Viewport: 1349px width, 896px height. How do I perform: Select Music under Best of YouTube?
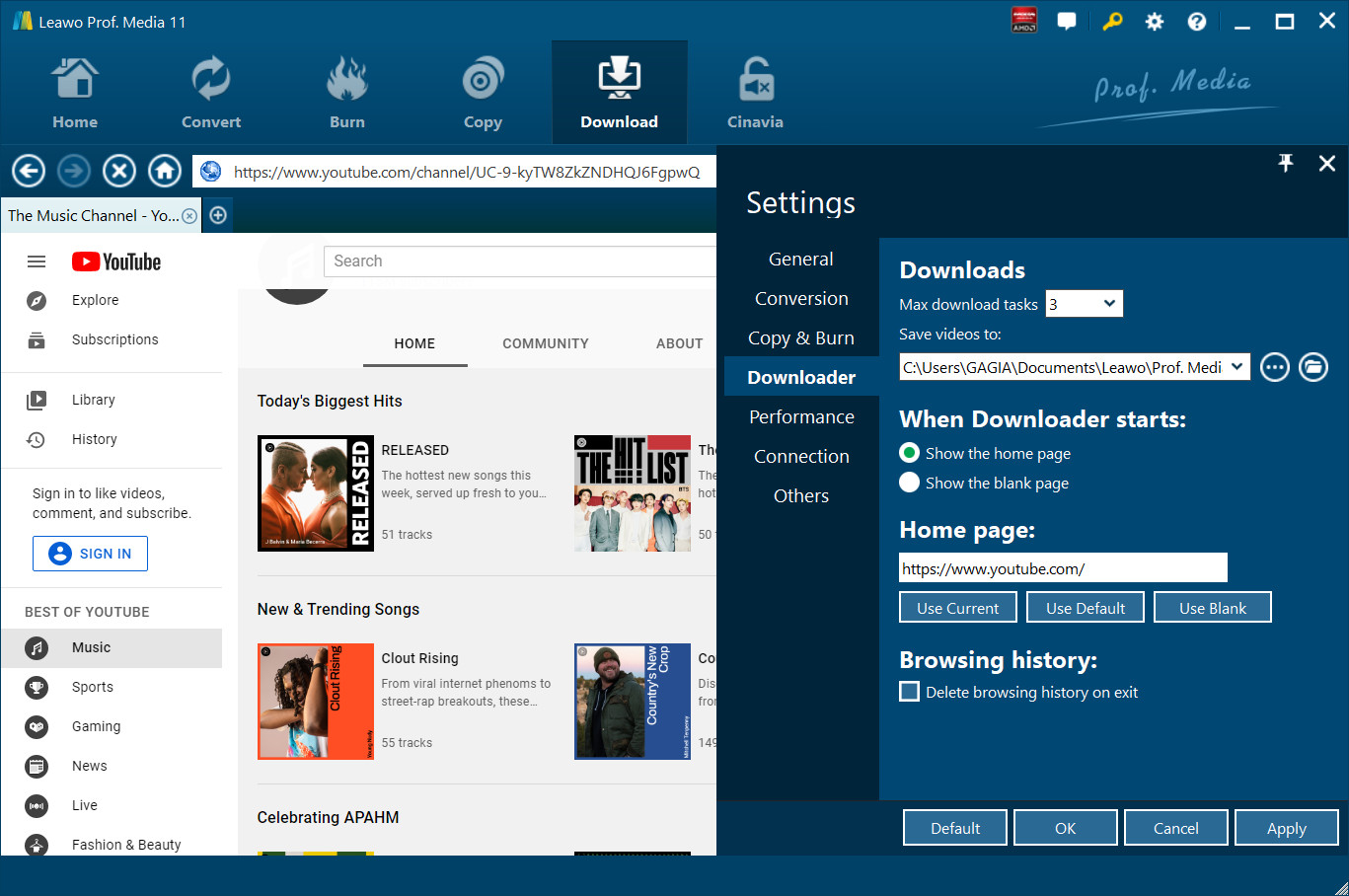click(112, 647)
